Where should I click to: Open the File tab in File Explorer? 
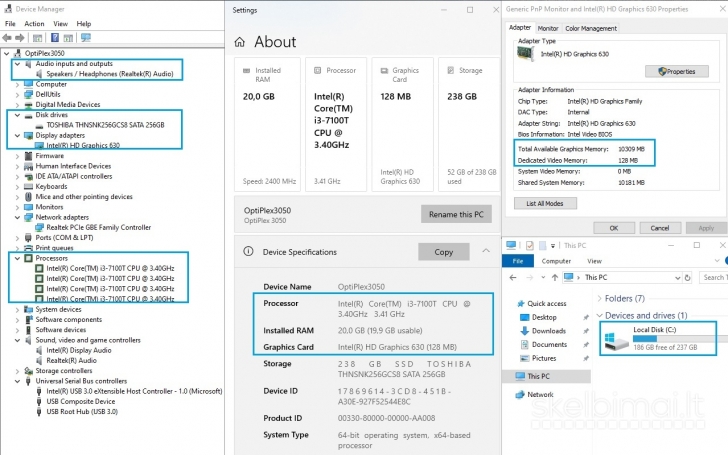point(518,261)
